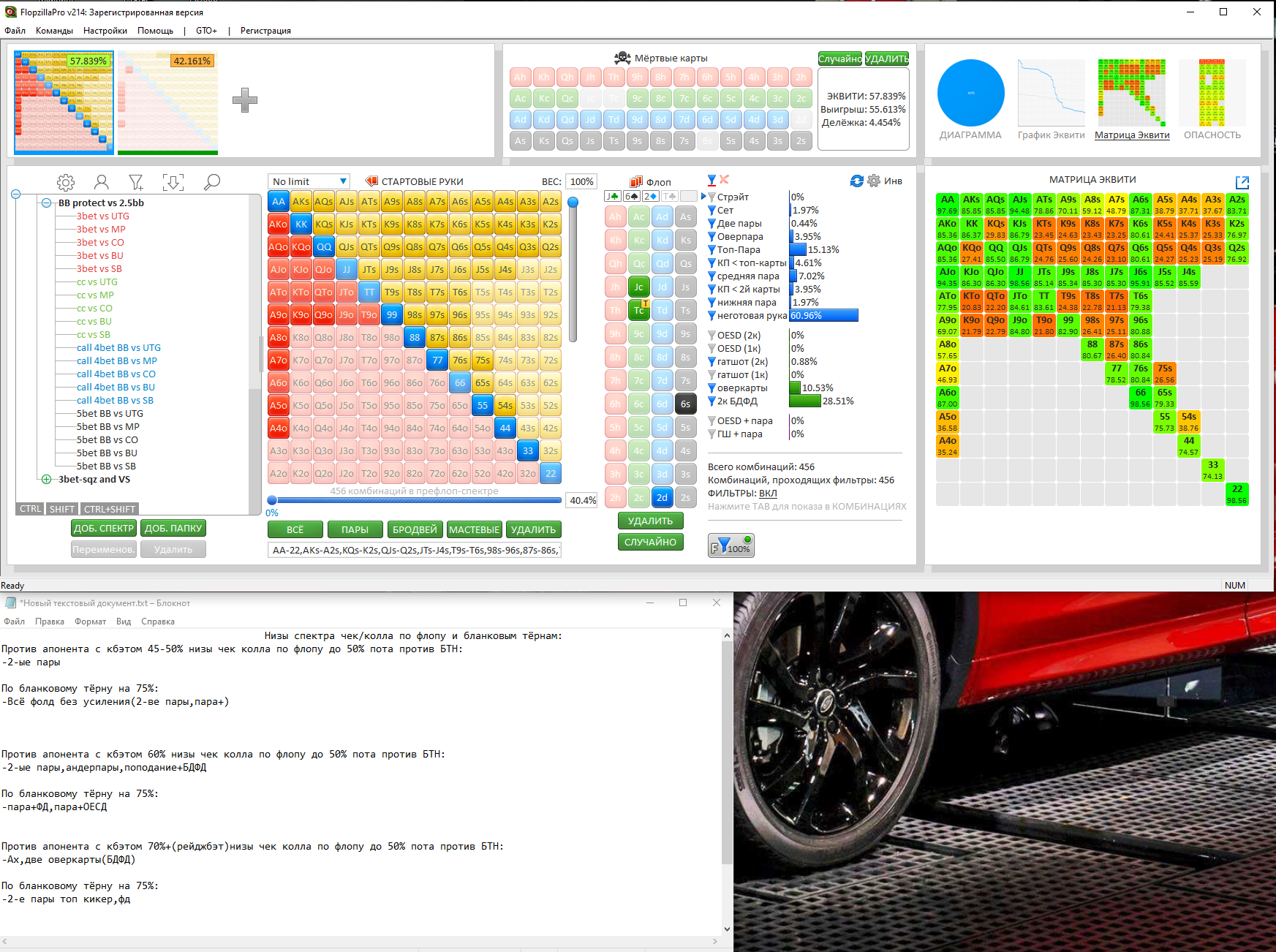Click the Tc turn card in selector

coord(638,310)
